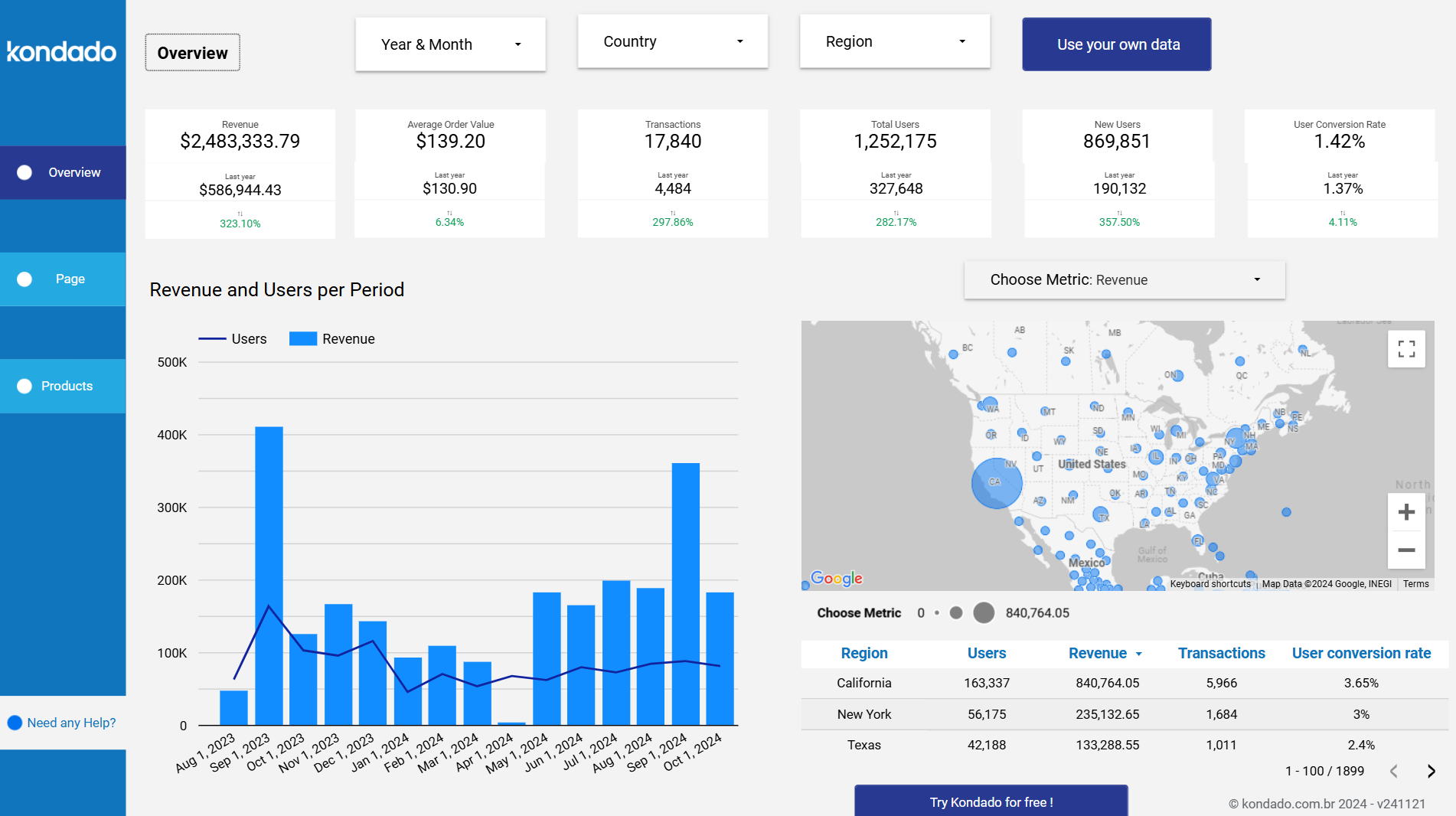The width and height of the screenshot is (1456, 816).
Task: Click the Try Kondado for free button
Action: pyautogui.click(x=991, y=802)
